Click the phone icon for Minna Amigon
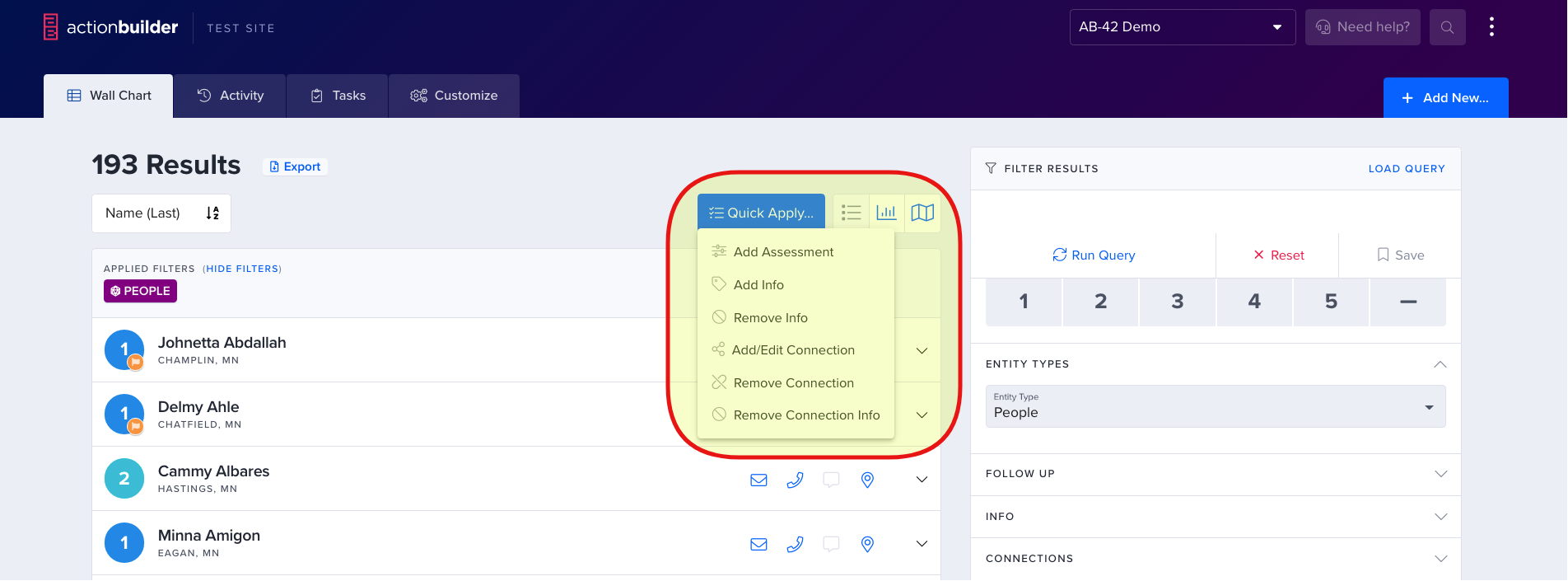This screenshot has height=581, width=1568. pyautogui.click(x=795, y=544)
